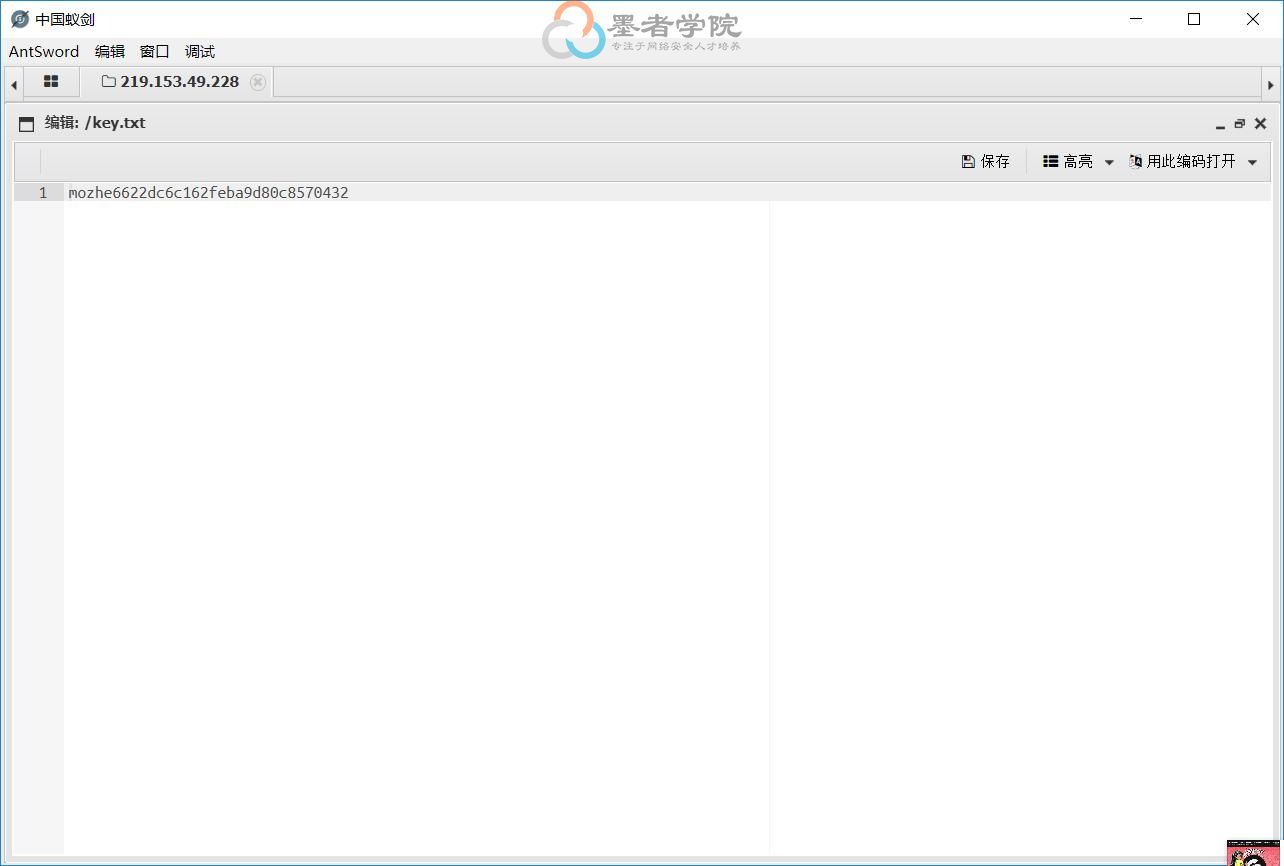Maximize the /key.txt editor panel

(1240, 124)
